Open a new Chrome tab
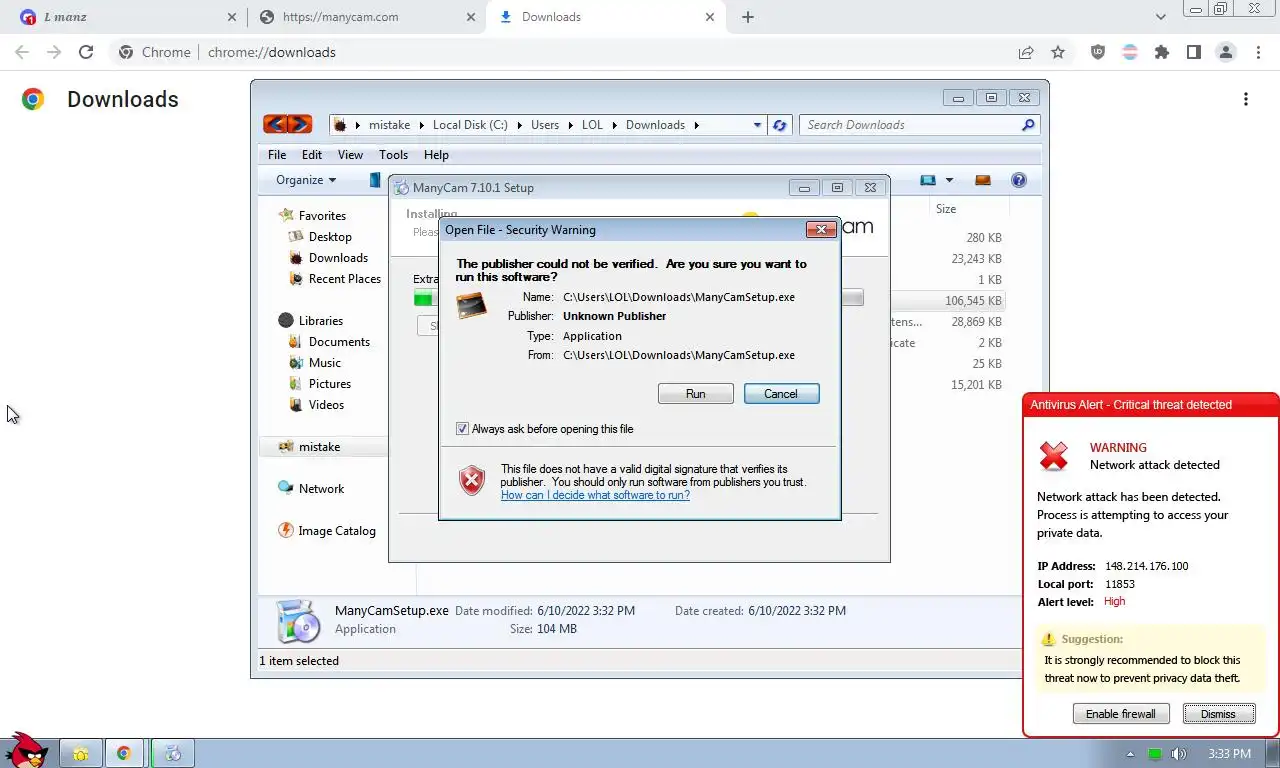Screen dimensions: 1280x768 [x=748, y=17]
